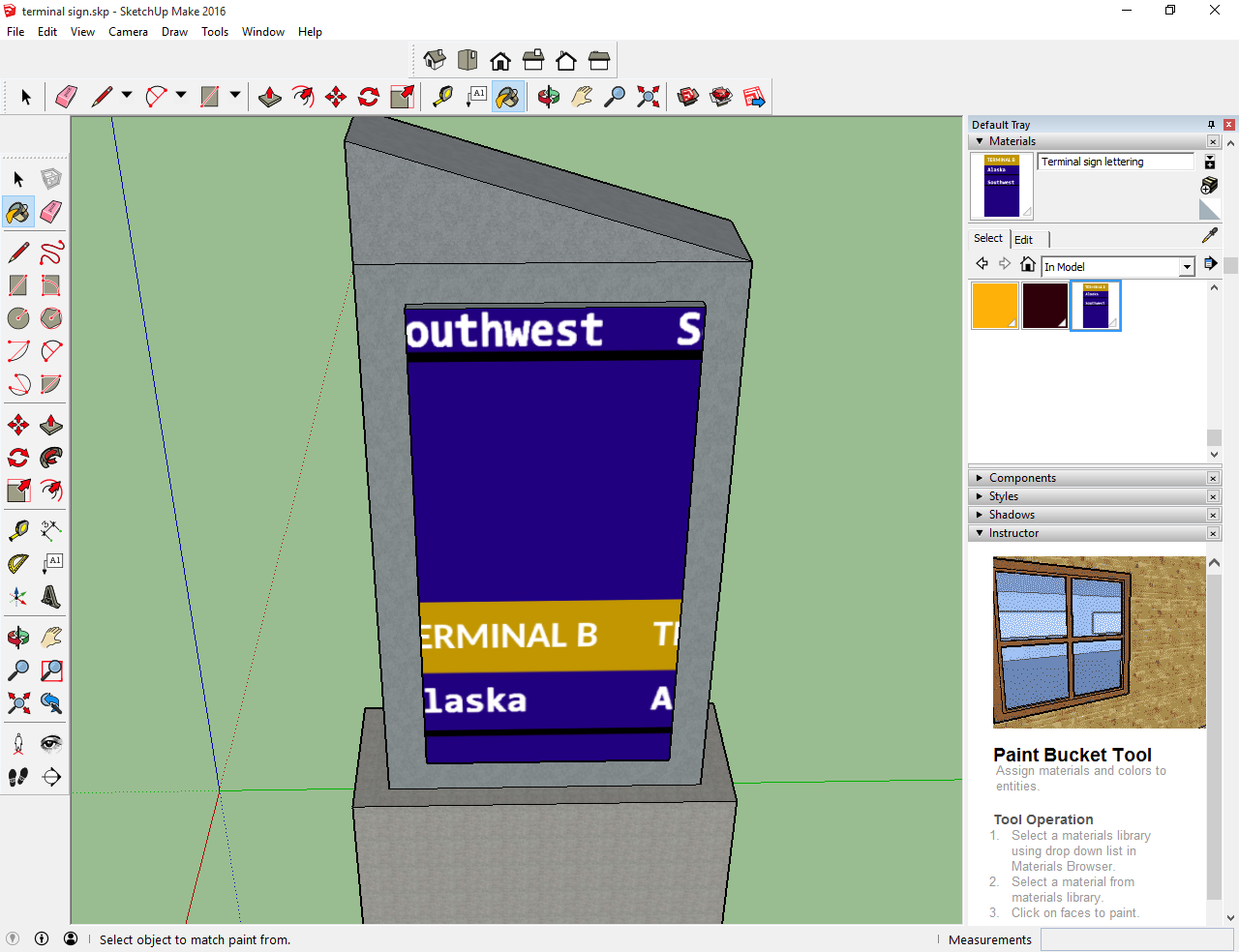This screenshot has width=1239, height=952.
Task: Click the Create Material icon
Action: pos(1210,185)
